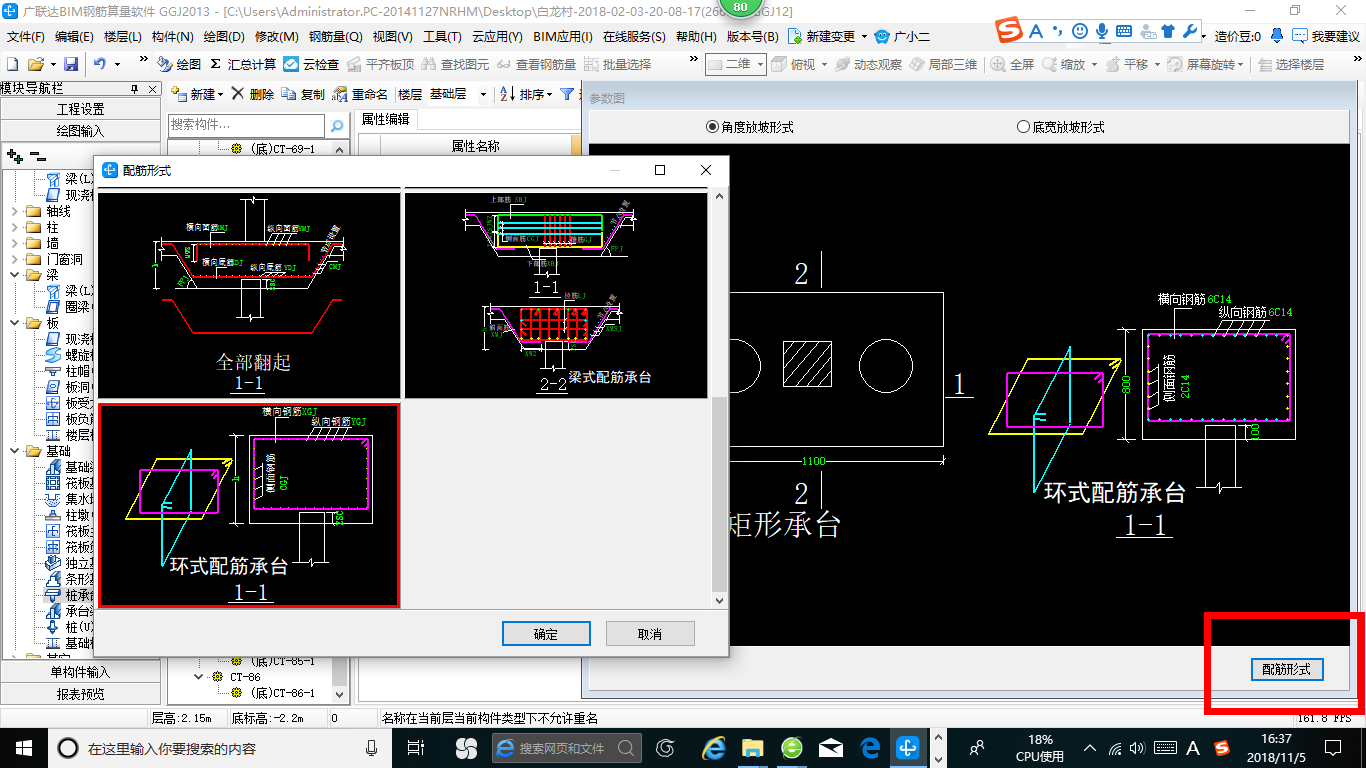Open the 新建 dropdown in component list
The image size is (1366, 768).
(197, 94)
